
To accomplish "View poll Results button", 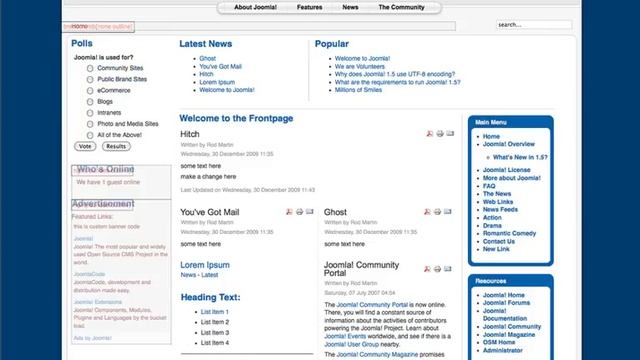I will (116, 146).
